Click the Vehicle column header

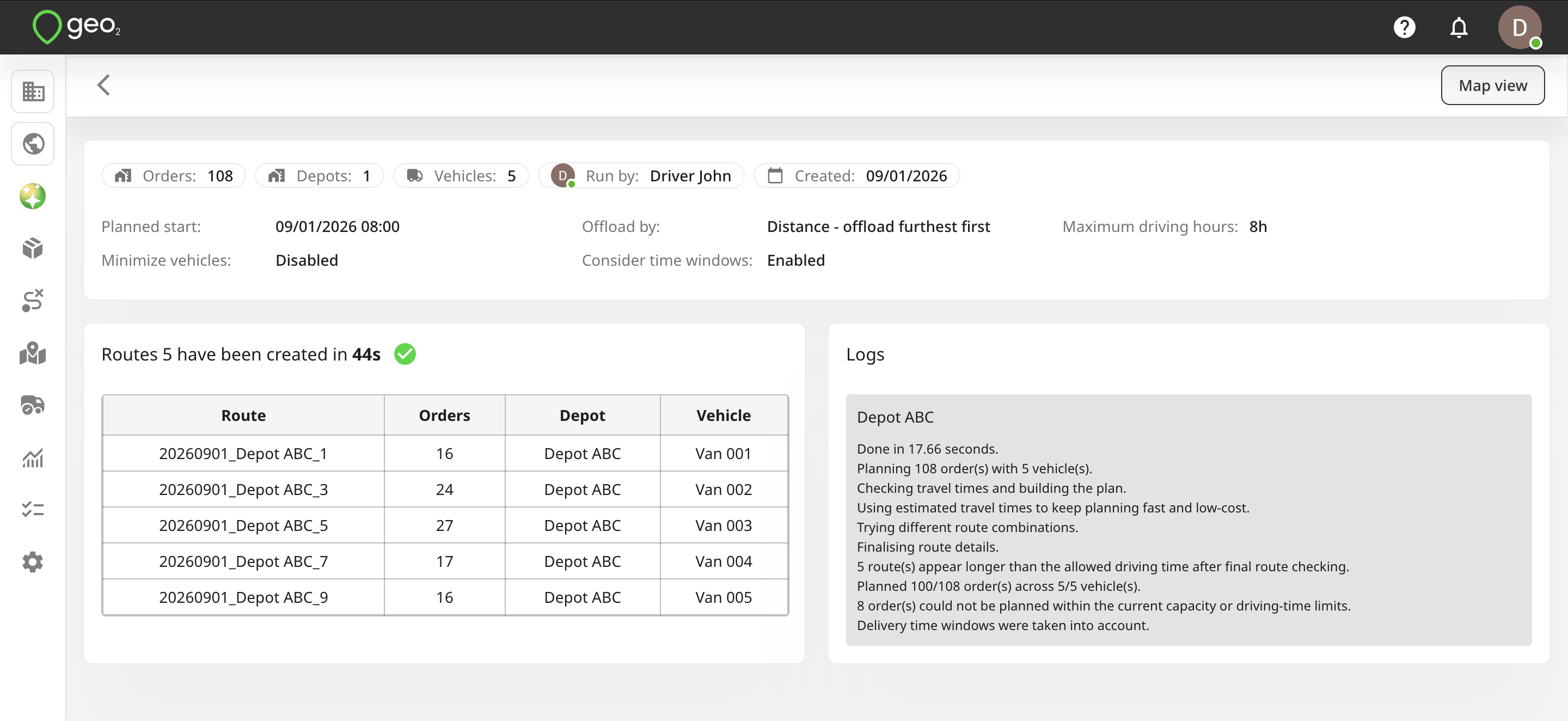pyautogui.click(x=724, y=416)
